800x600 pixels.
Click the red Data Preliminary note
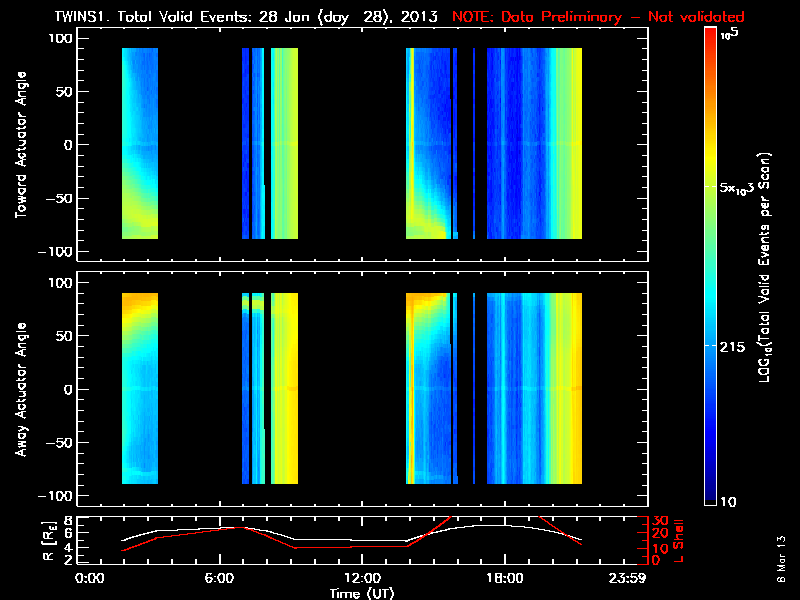598,16
